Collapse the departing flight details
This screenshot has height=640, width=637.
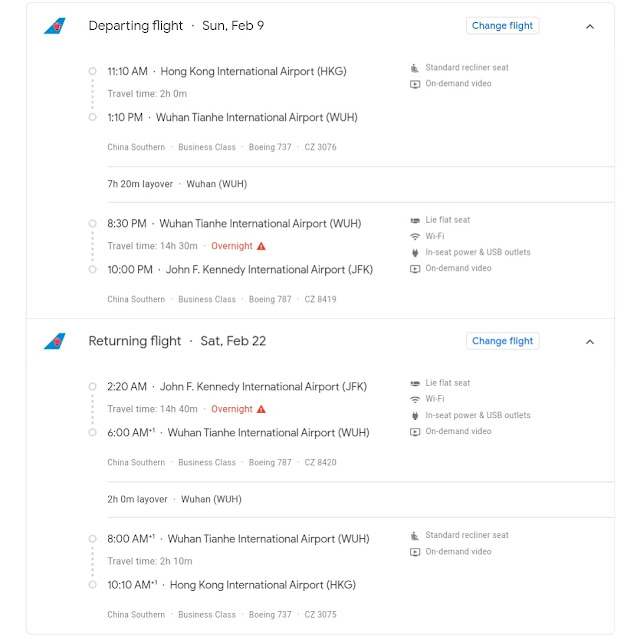click(590, 26)
